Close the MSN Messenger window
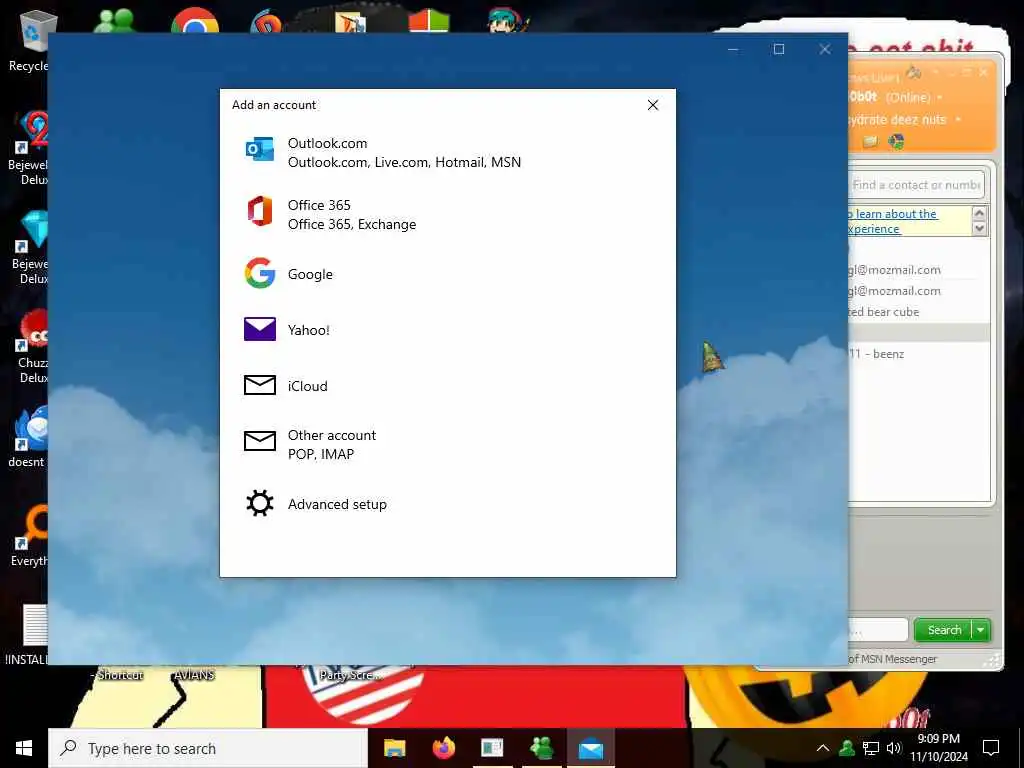The image size is (1024, 768). pyautogui.click(x=984, y=72)
